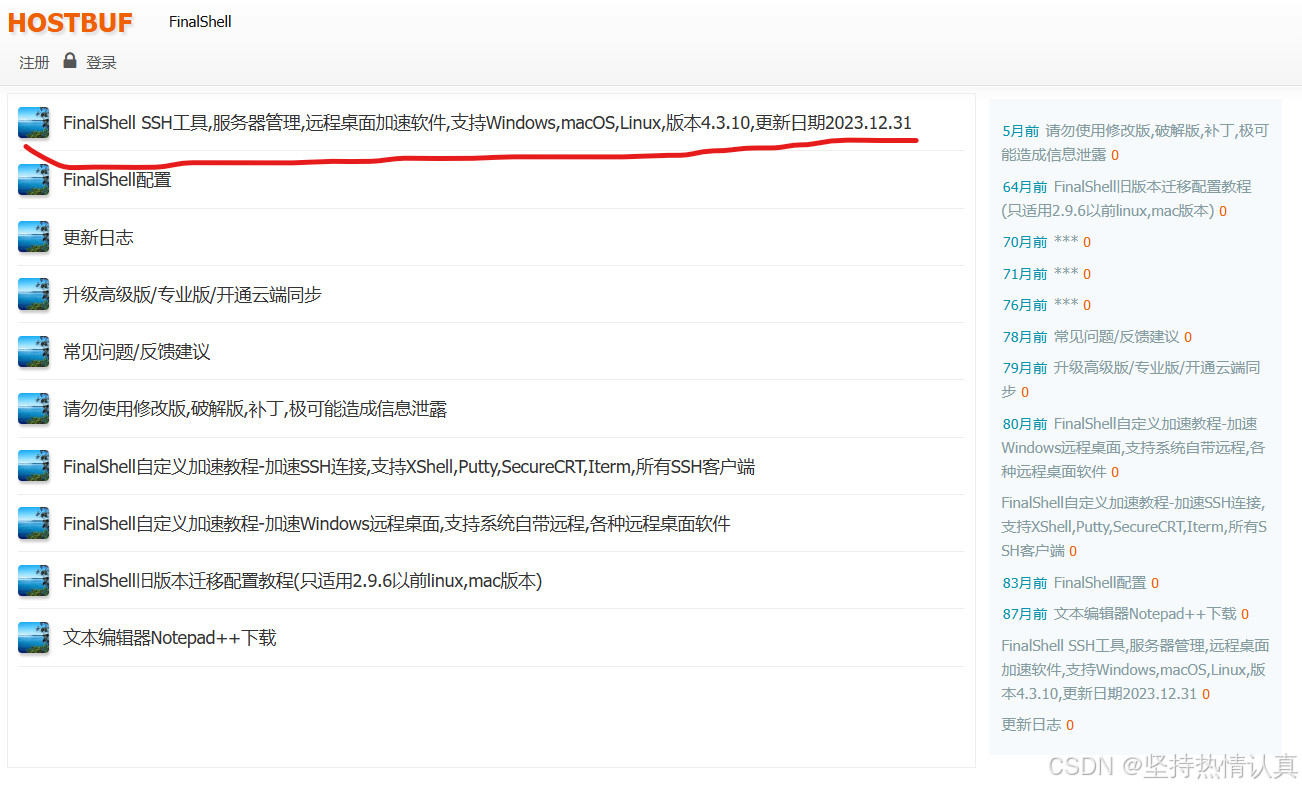Click thumbnail icon beside 常见问题/反馈建议

(34, 352)
